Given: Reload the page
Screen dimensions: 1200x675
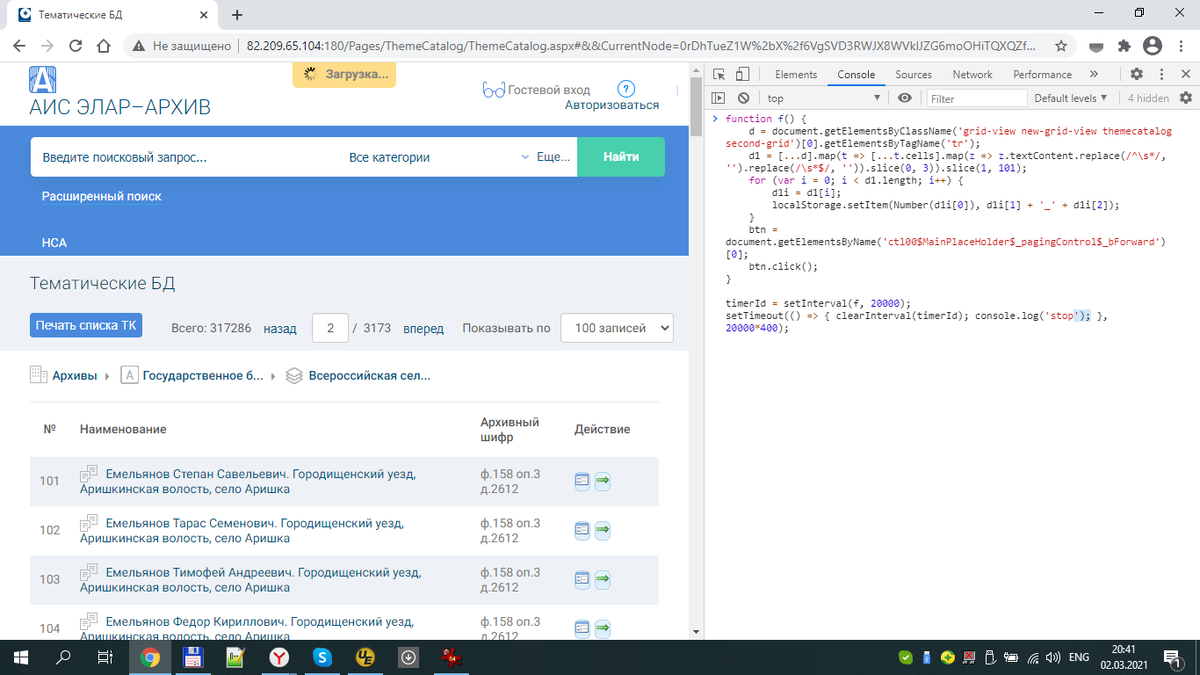Looking at the screenshot, I should pos(75,46).
